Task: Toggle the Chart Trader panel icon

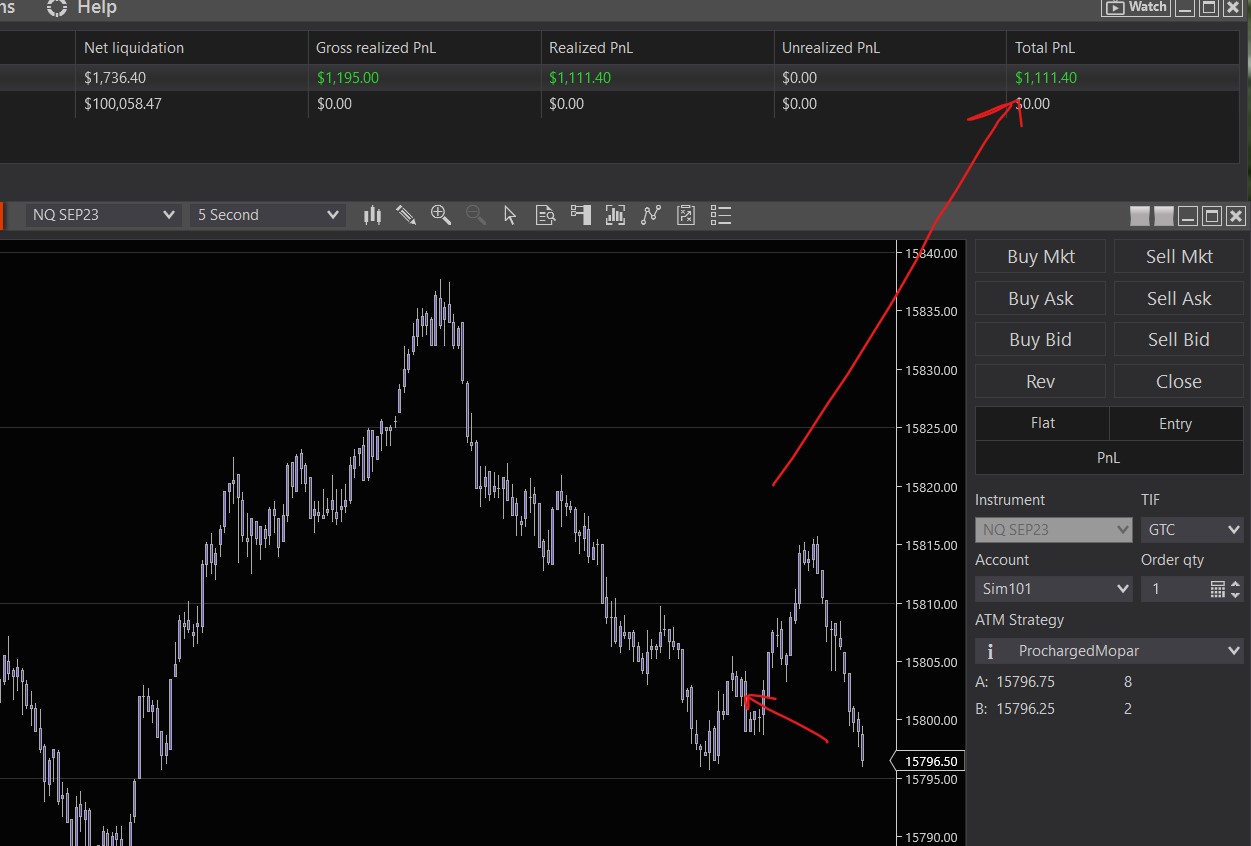Action: click(x=580, y=215)
